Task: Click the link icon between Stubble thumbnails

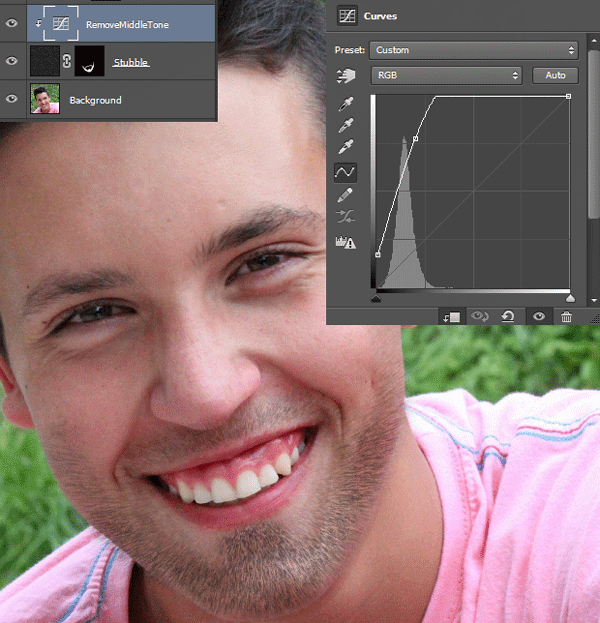Action: [x=67, y=62]
